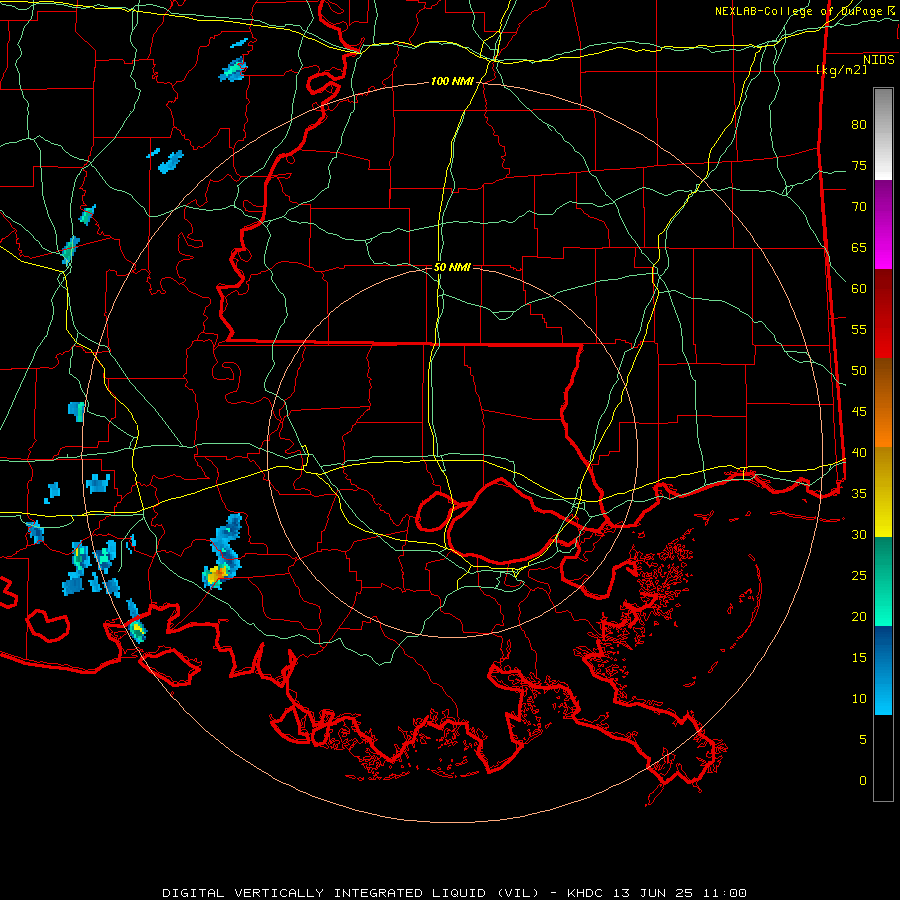Screen dimensions: 900x900
Task: Click the 30 value on color scale
Action: (x=859, y=535)
